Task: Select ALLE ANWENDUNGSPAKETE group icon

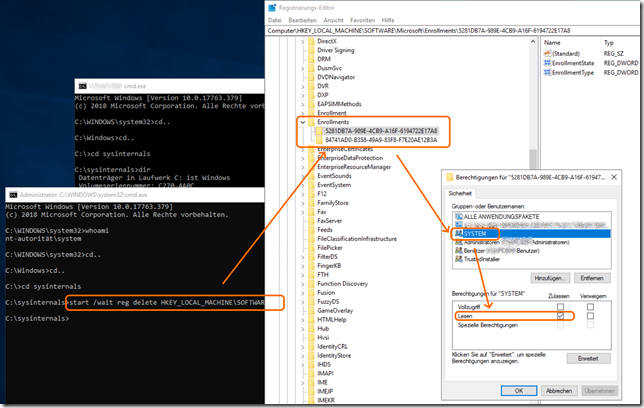Action: tap(458, 216)
